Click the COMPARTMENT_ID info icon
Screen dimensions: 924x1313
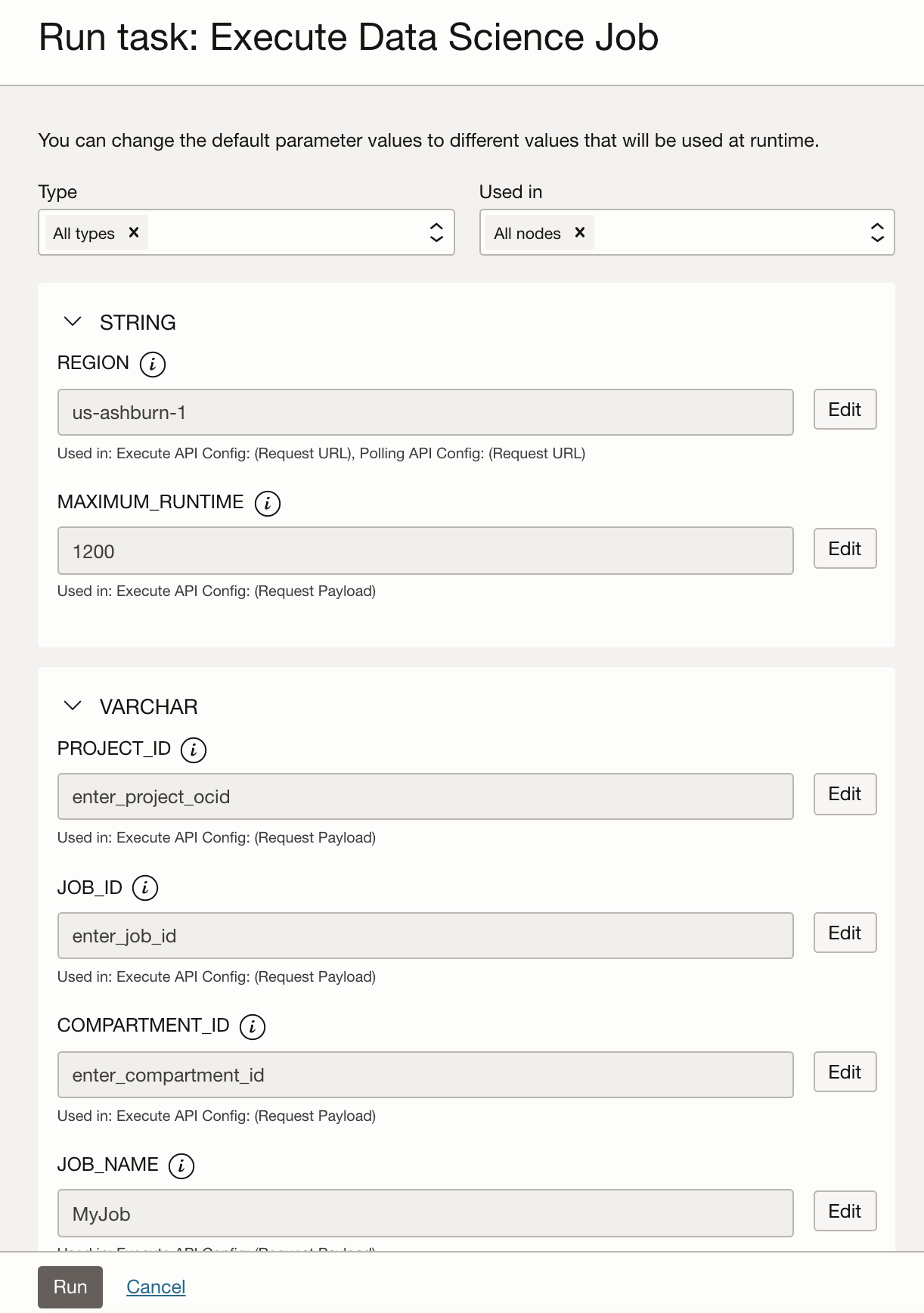pyautogui.click(x=253, y=1026)
